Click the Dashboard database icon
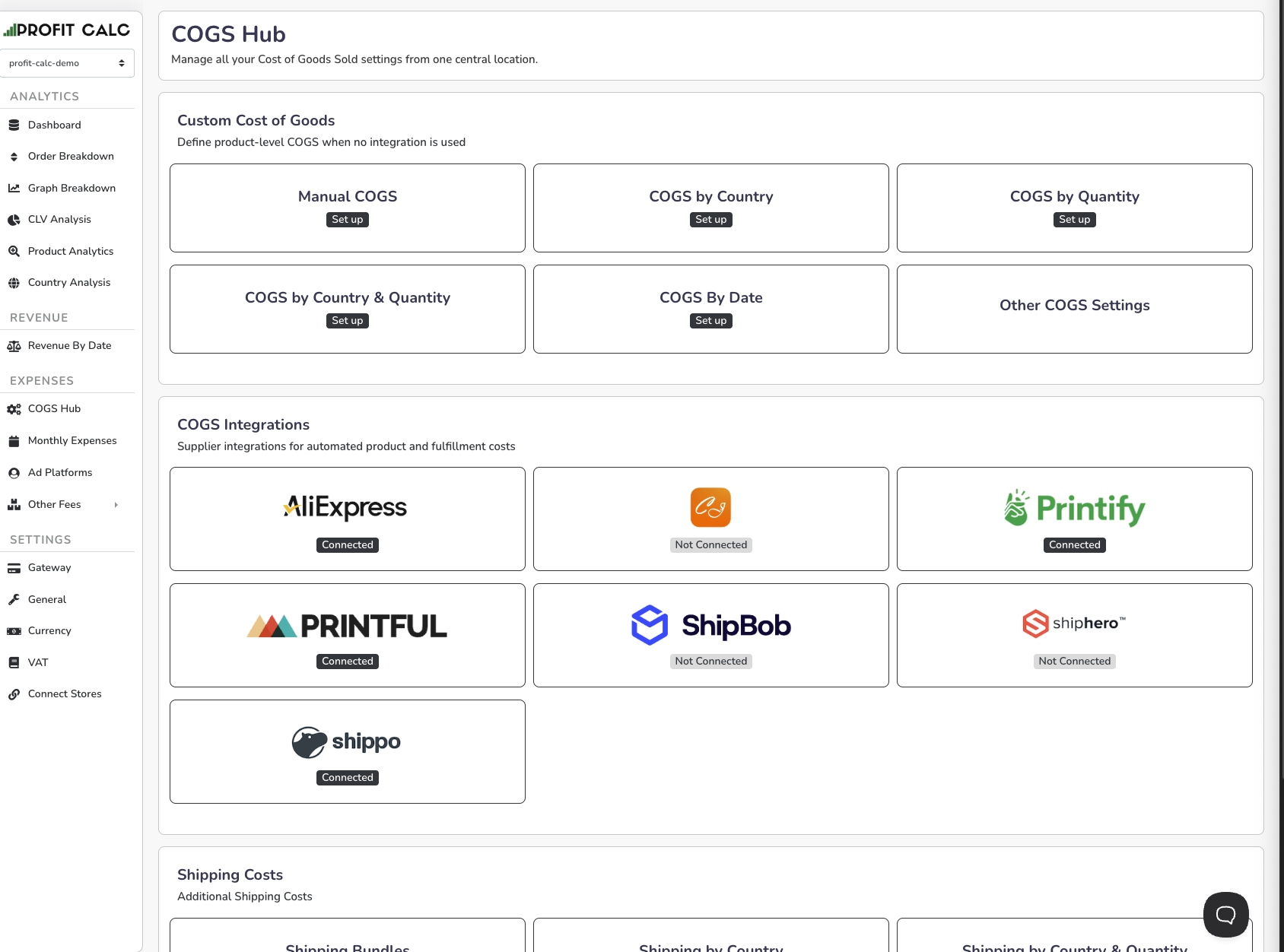This screenshot has width=1284, height=952. point(14,125)
